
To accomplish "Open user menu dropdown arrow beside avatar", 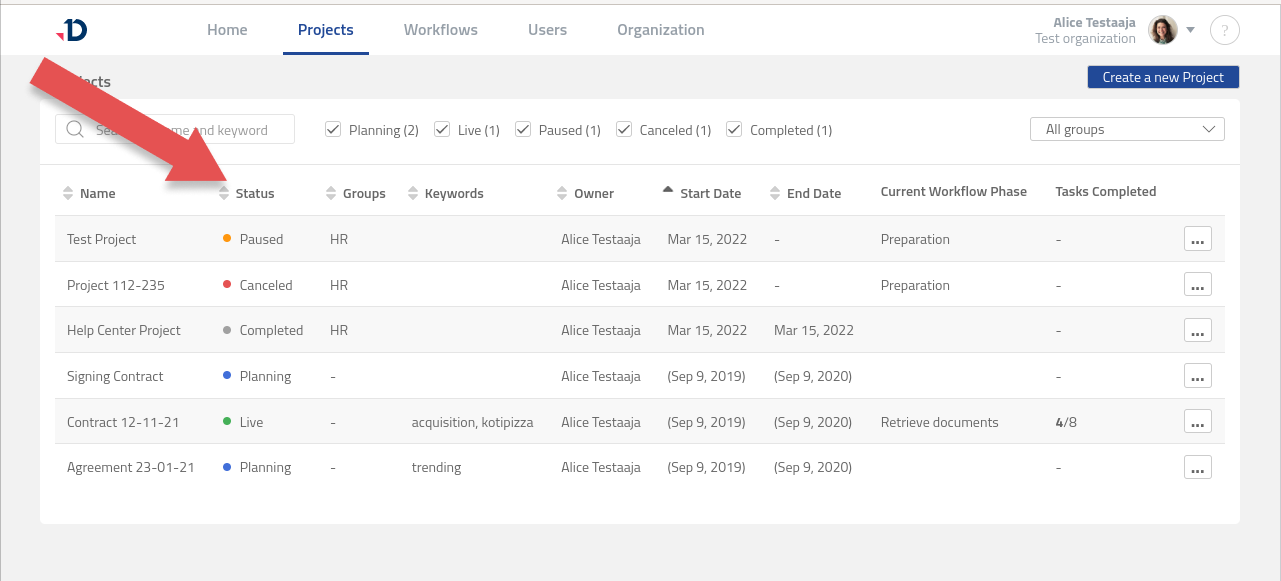I will (x=1191, y=30).
